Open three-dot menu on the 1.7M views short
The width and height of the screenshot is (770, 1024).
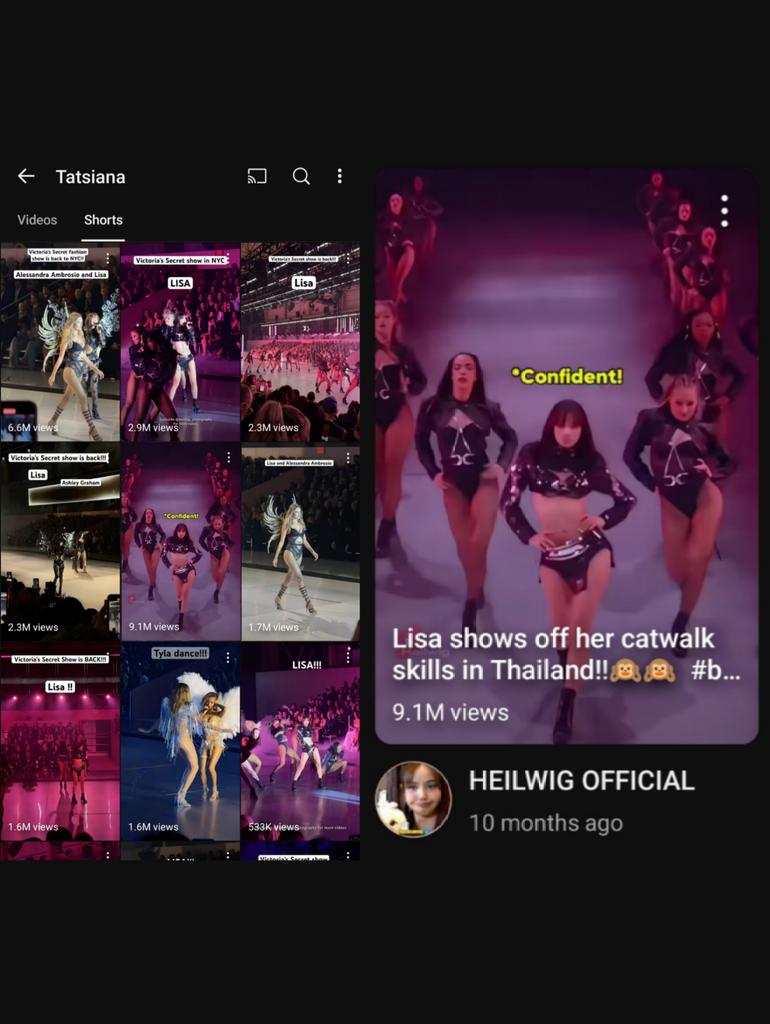(x=348, y=458)
